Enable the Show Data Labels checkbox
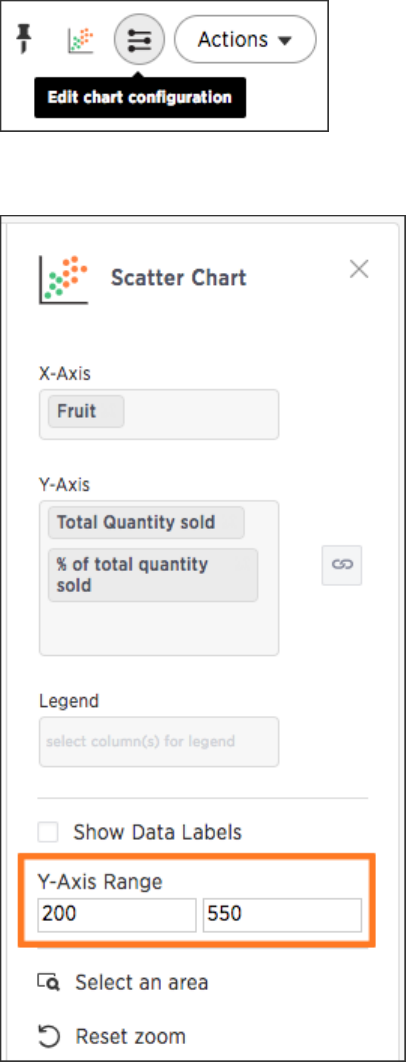The width and height of the screenshot is (406, 1062). (48, 832)
